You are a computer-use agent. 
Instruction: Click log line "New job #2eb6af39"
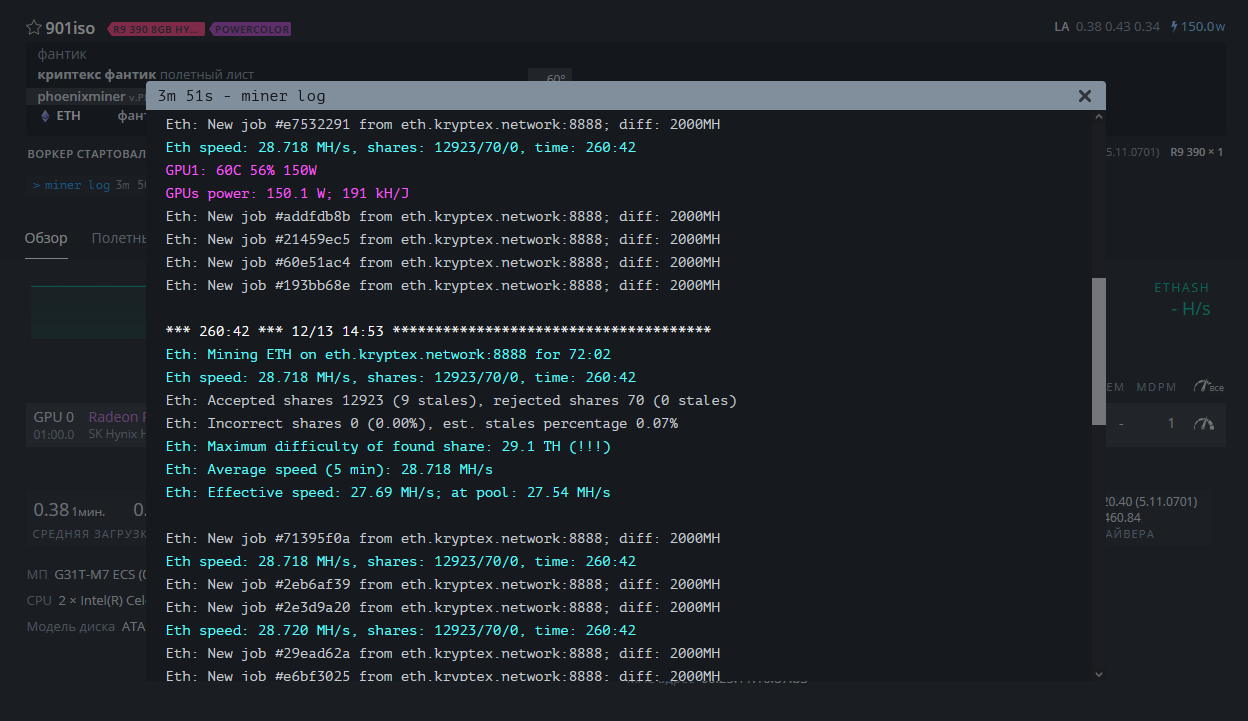coord(443,585)
